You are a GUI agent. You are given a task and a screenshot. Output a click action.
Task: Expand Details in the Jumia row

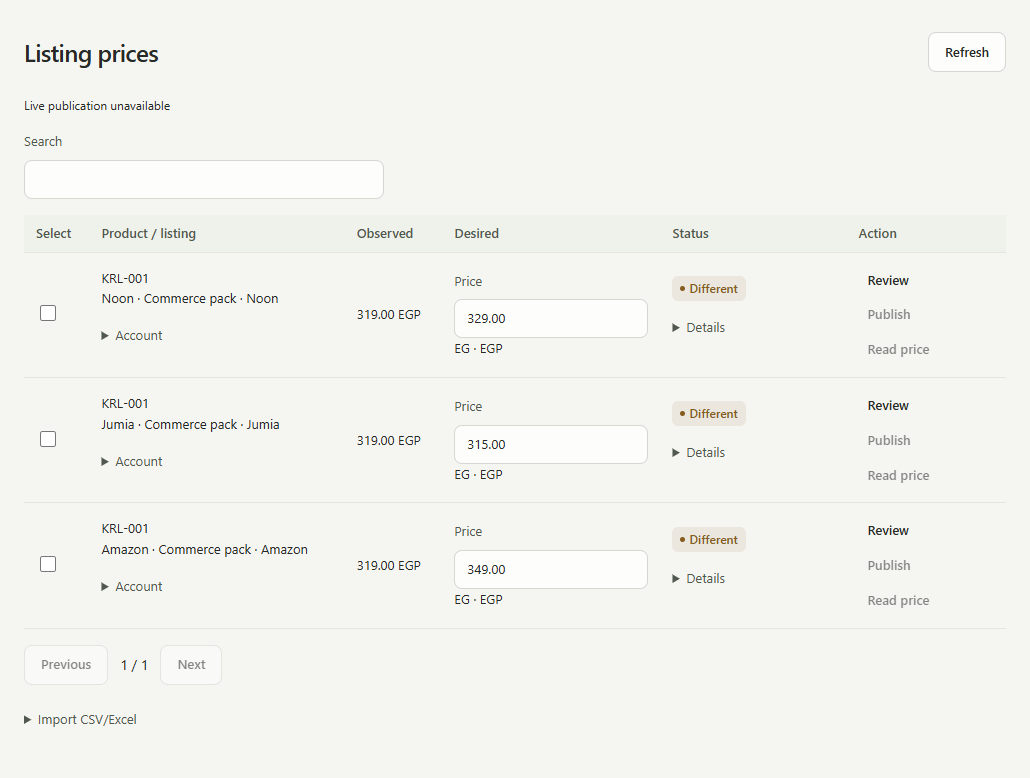[698, 452]
